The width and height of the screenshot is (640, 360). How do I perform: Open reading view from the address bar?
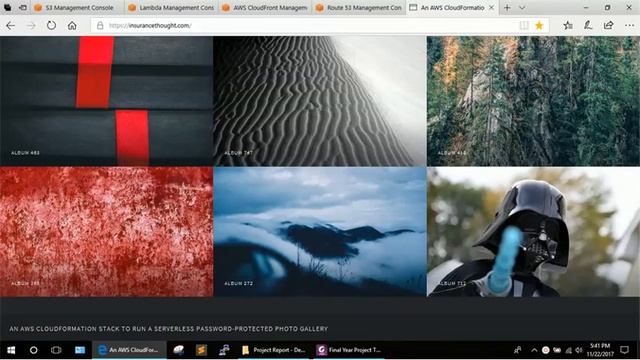[524, 26]
